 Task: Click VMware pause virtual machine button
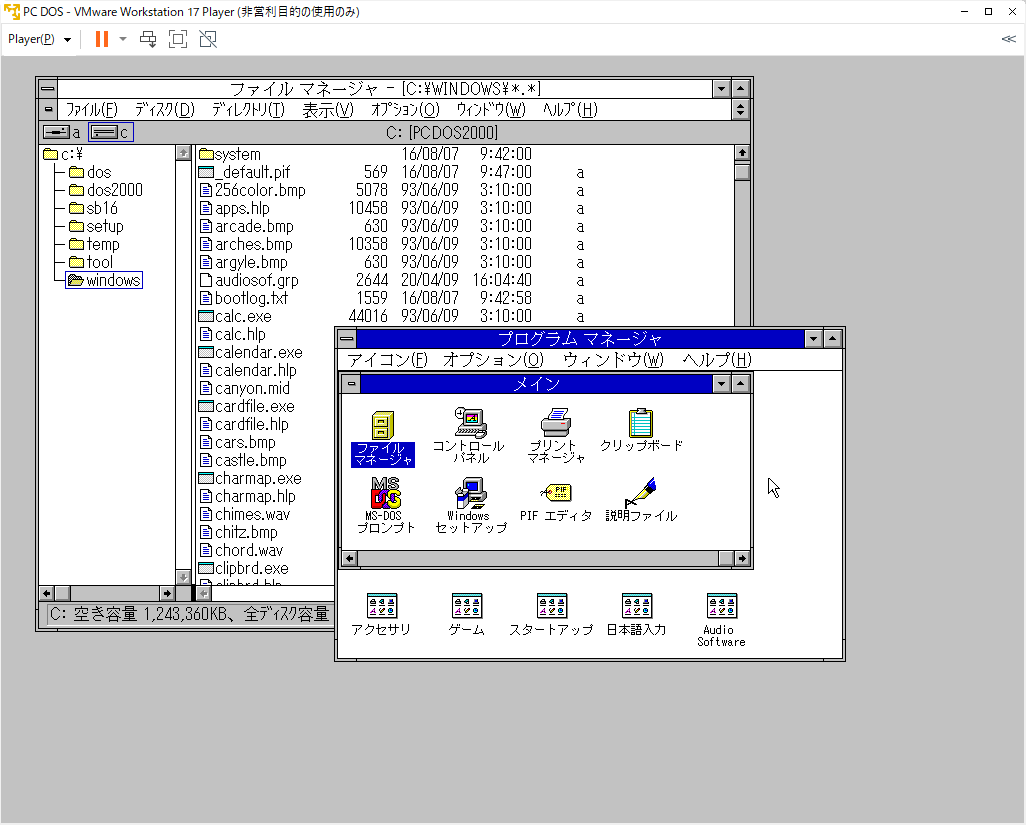point(101,39)
